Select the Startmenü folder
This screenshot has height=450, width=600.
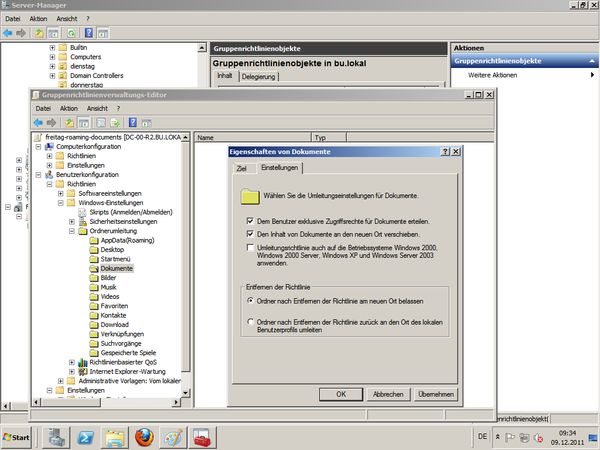coord(115,259)
